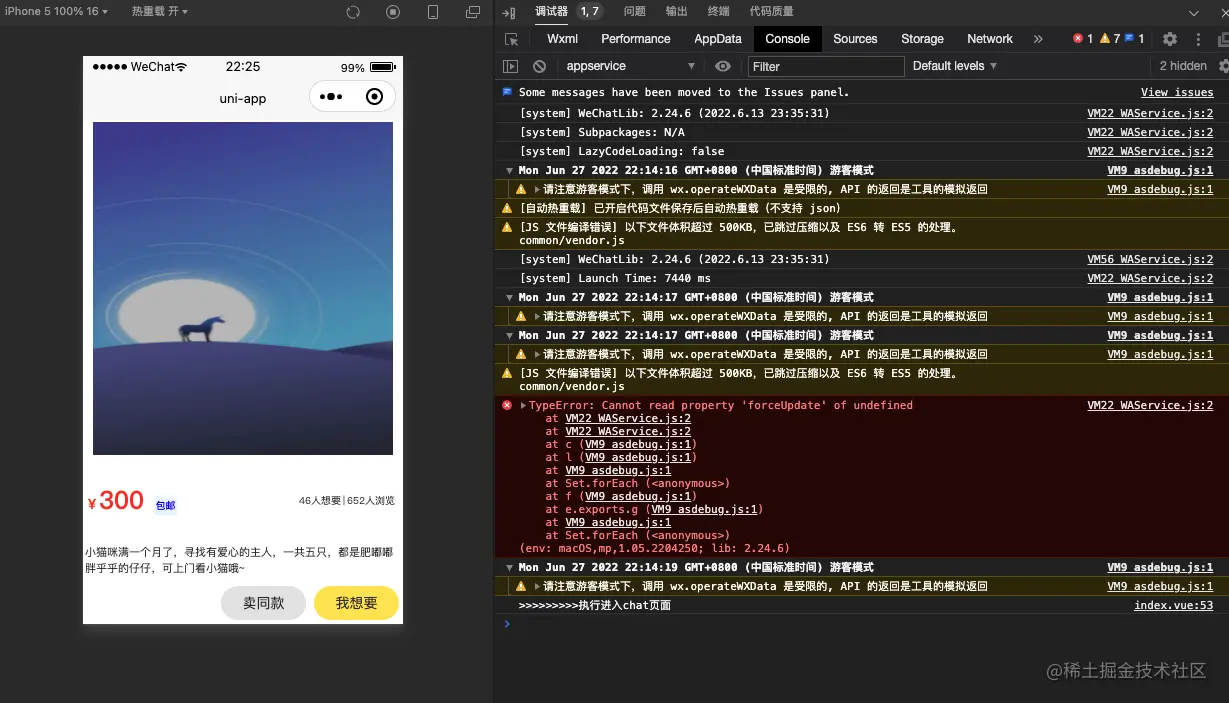
Task: Select the Console tab
Action: coord(787,39)
